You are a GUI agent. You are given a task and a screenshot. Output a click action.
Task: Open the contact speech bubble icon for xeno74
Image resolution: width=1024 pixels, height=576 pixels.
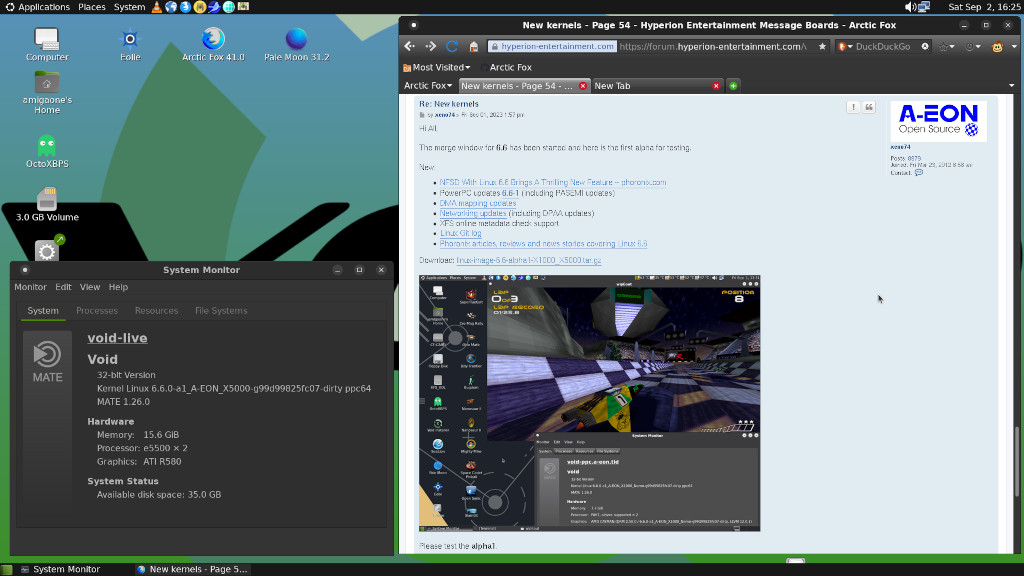pyautogui.click(x=919, y=173)
